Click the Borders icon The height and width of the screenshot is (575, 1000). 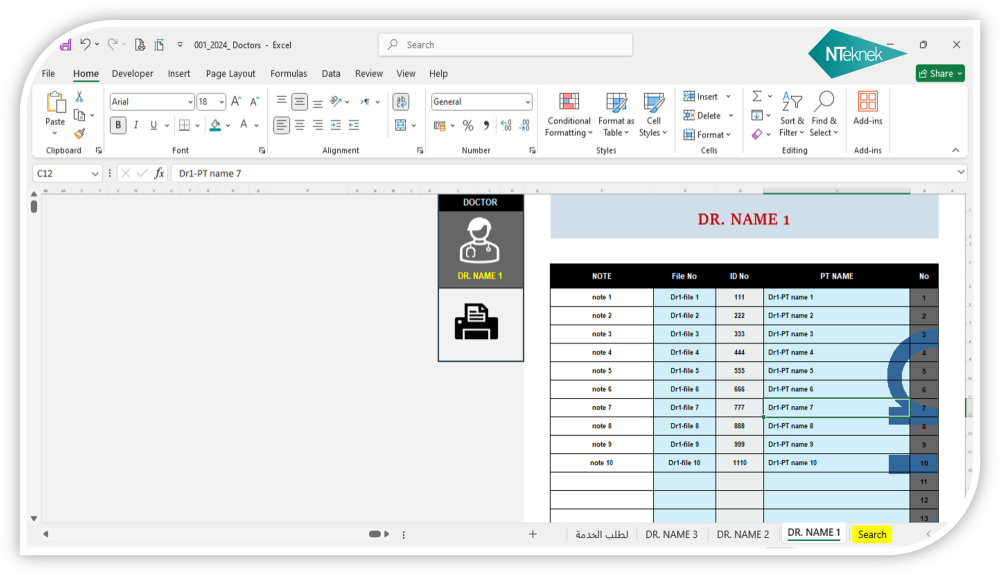click(184, 125)
